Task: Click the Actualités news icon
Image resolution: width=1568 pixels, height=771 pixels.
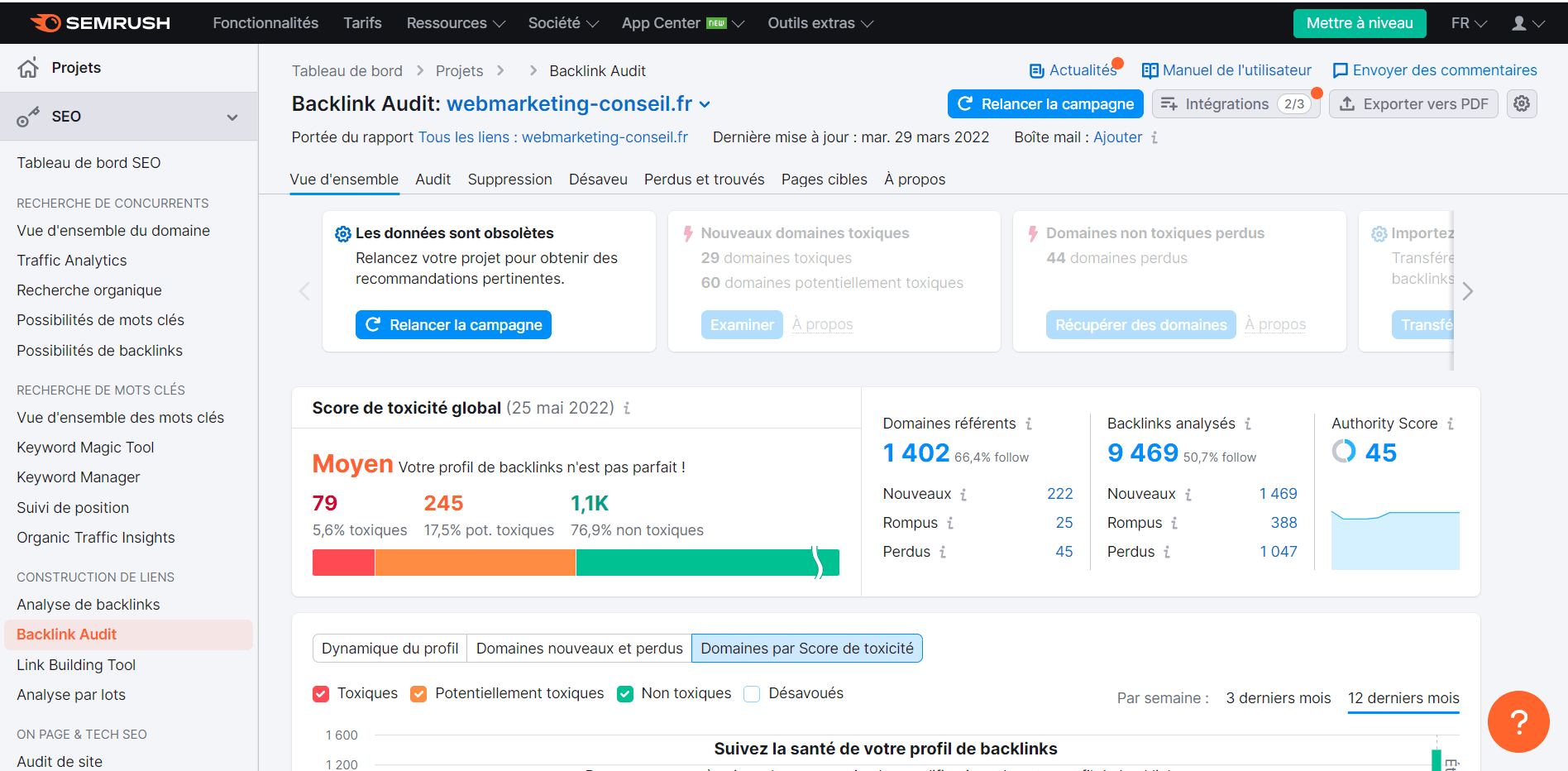Action: click(1036, 71)
